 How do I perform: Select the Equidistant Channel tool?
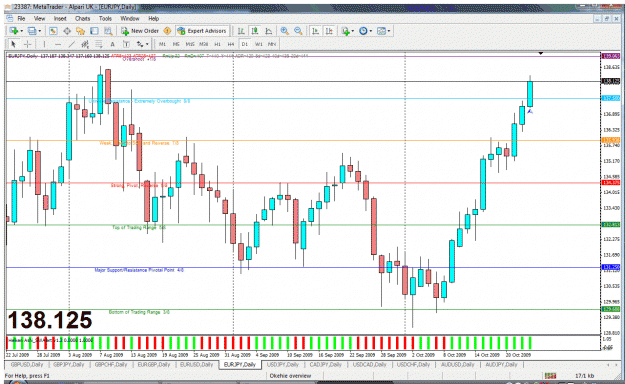coord(85,44)
